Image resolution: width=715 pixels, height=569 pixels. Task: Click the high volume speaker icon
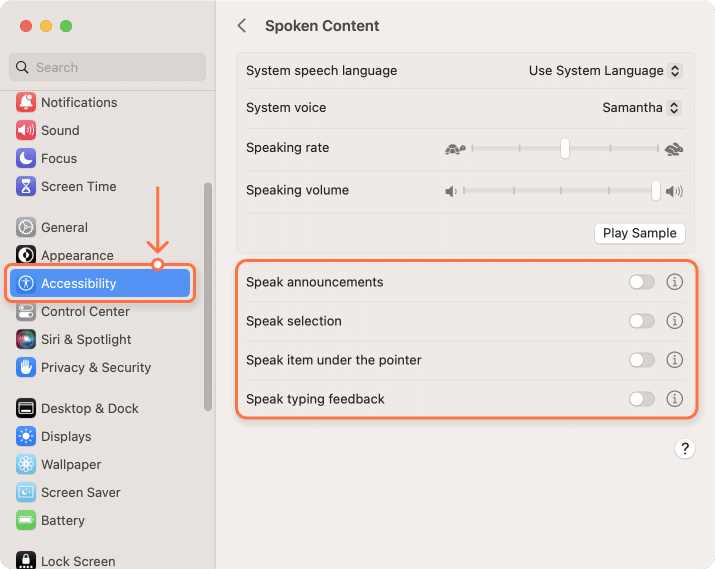coord(674,191)
